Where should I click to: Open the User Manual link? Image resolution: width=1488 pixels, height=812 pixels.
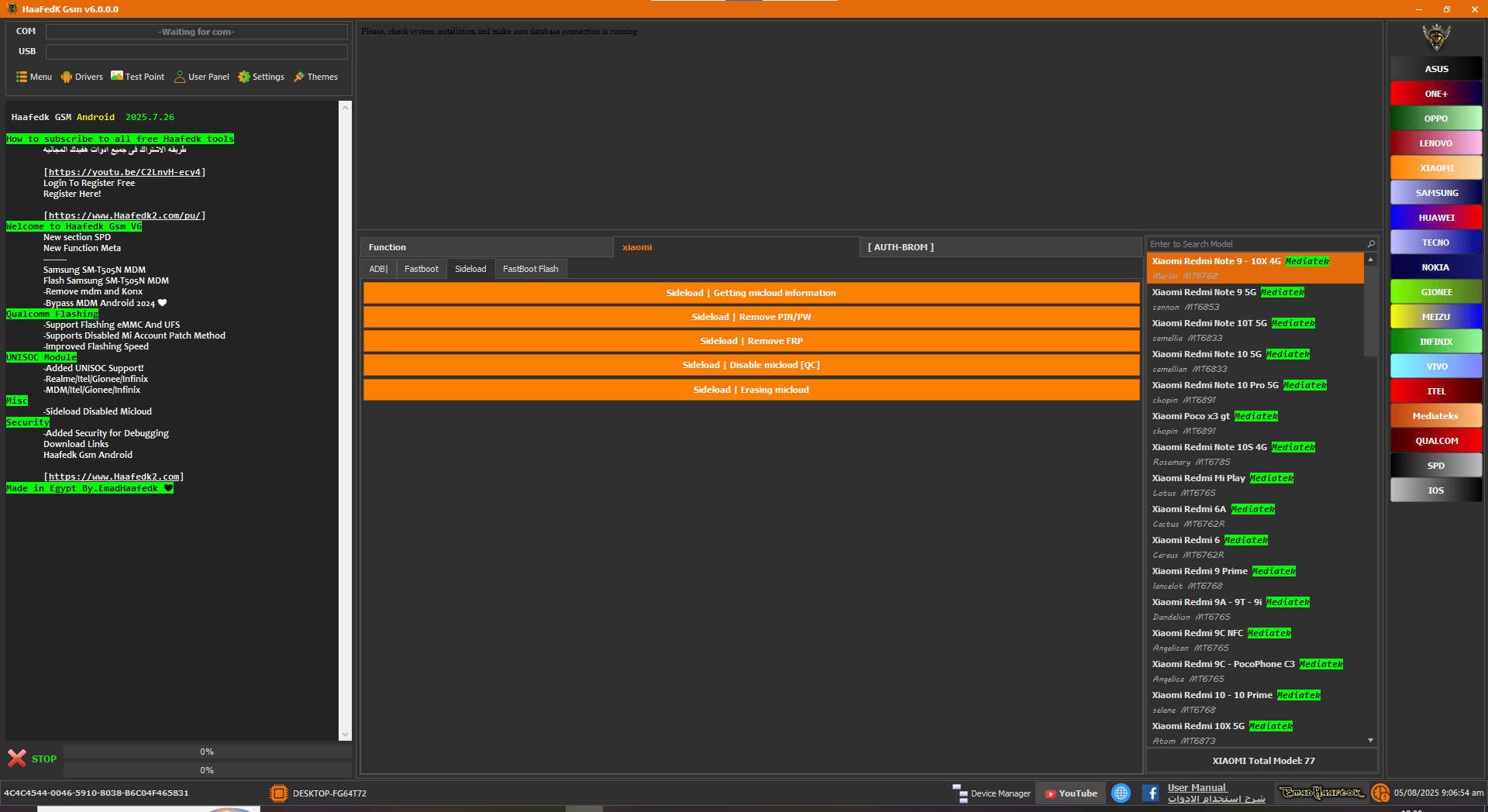pyautogui.click(x=1197, y=787)
